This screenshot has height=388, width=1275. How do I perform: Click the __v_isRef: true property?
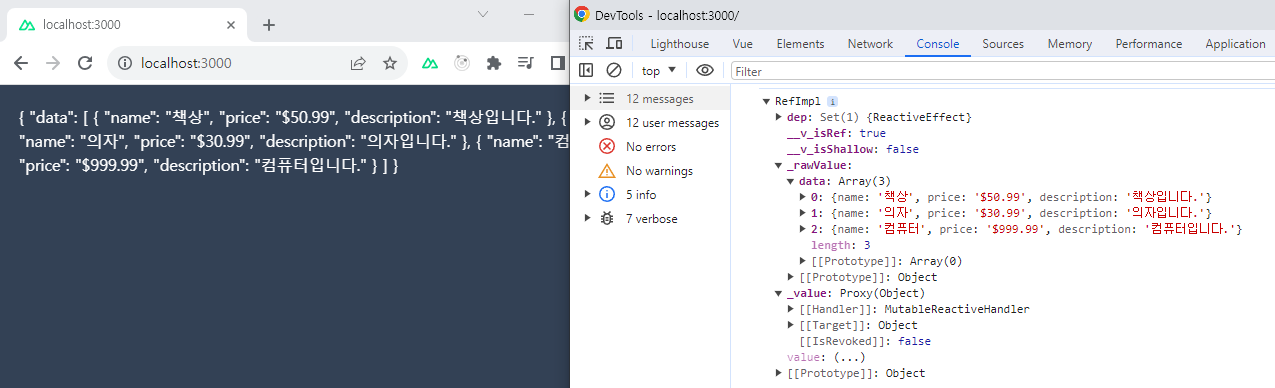tap(836, 133)
